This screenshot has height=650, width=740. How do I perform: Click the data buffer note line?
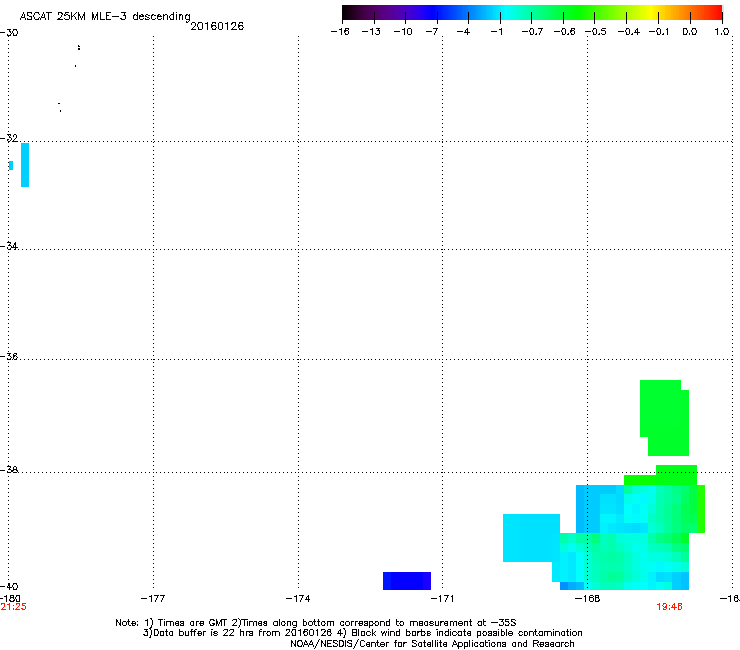pos(362,633)
